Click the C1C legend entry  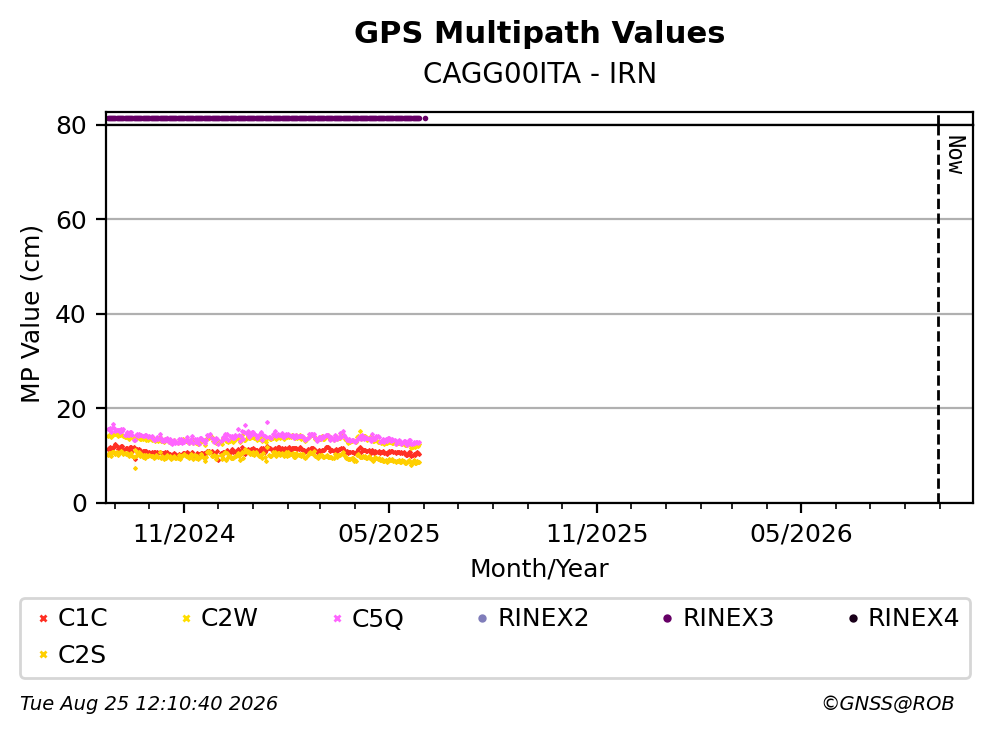pos(73,618)
